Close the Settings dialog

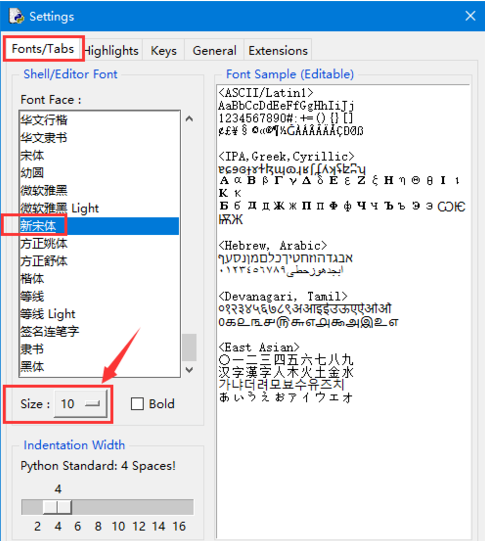coord(470,16)
